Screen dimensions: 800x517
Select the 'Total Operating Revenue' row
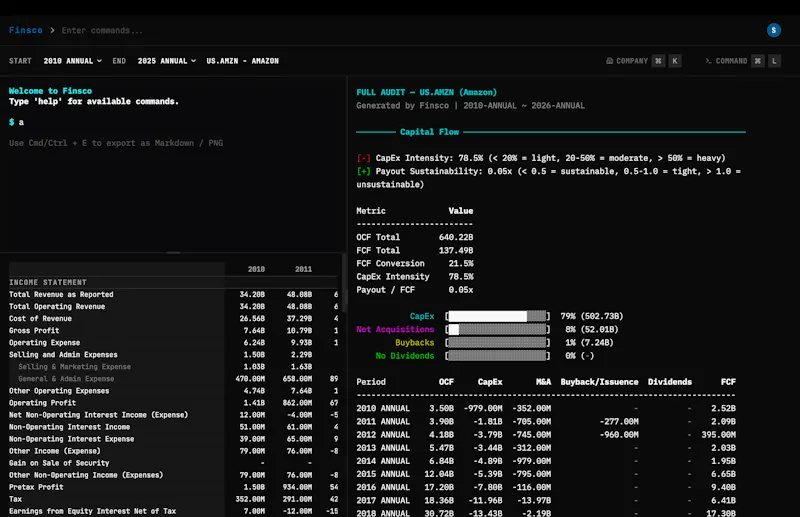point(173,306)
